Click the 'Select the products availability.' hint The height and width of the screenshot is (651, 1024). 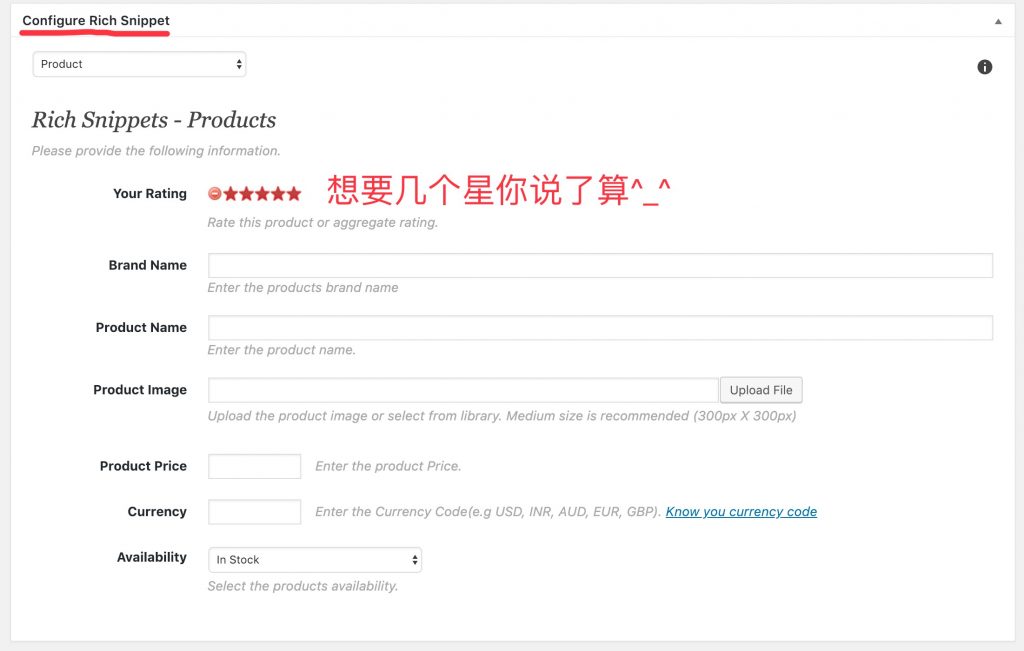[x=303, y=586]
